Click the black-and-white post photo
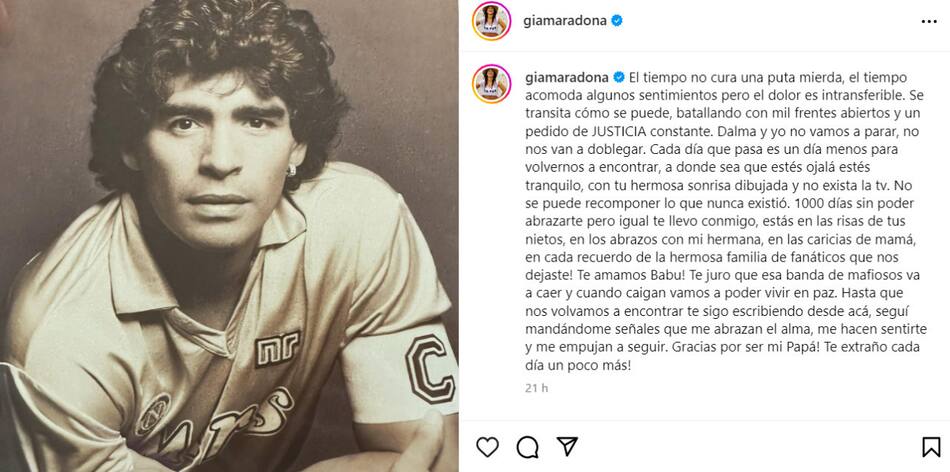Viewport: 950px width, 472px height. pyautogui.click(x=230, y=236)
